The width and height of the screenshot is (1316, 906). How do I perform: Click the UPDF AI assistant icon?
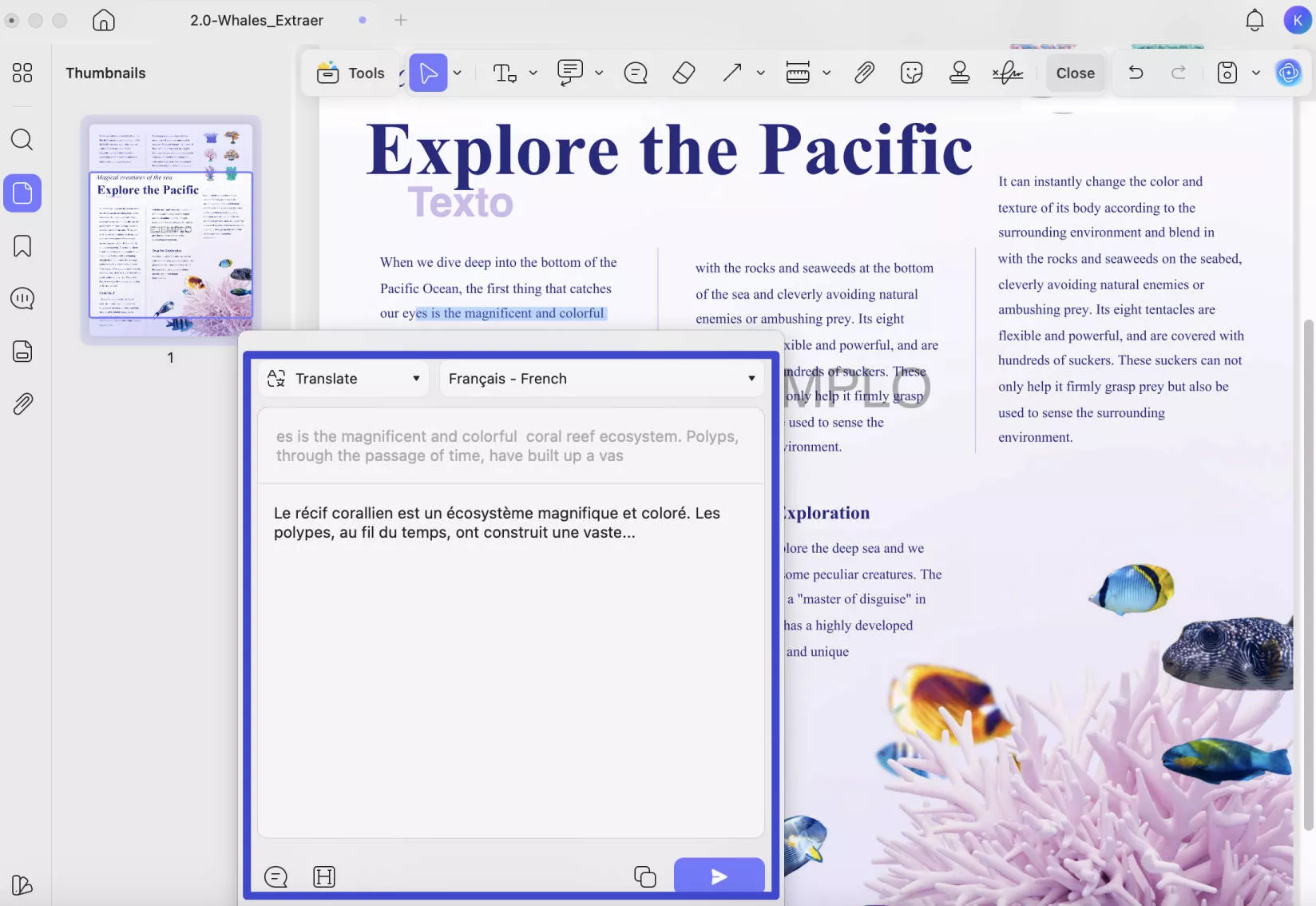tap(1288, 74)
